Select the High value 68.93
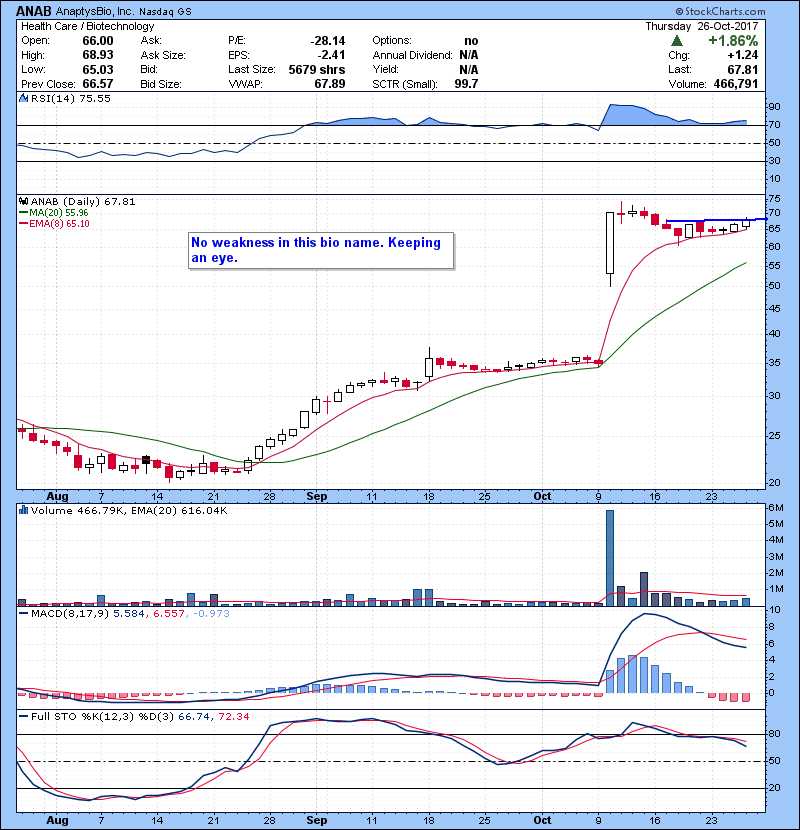Image resolution: width=800 pixels, height=830 pixels. click(97, 55)
